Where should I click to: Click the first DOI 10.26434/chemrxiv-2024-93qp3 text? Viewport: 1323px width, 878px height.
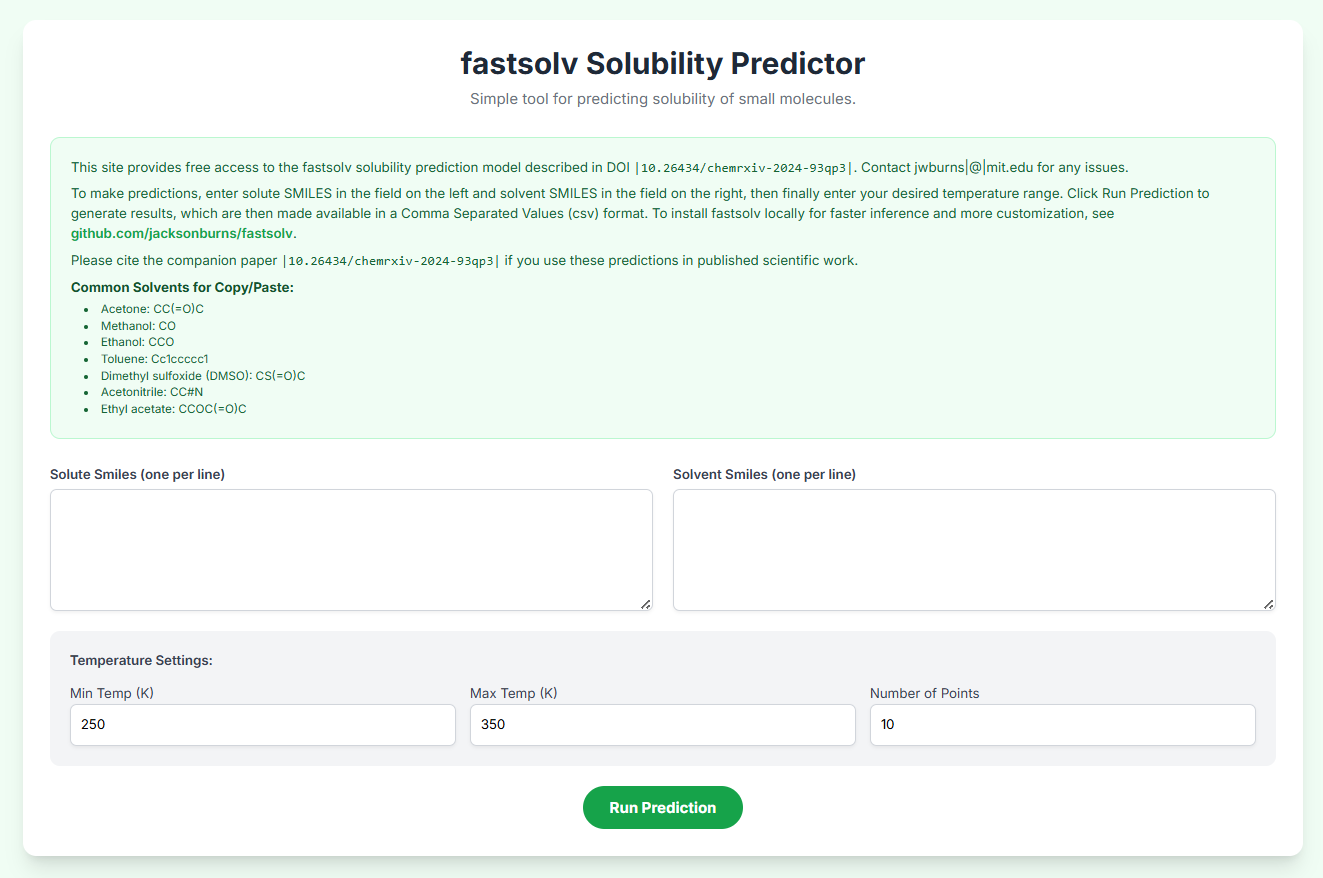click(x=745, y=168)
